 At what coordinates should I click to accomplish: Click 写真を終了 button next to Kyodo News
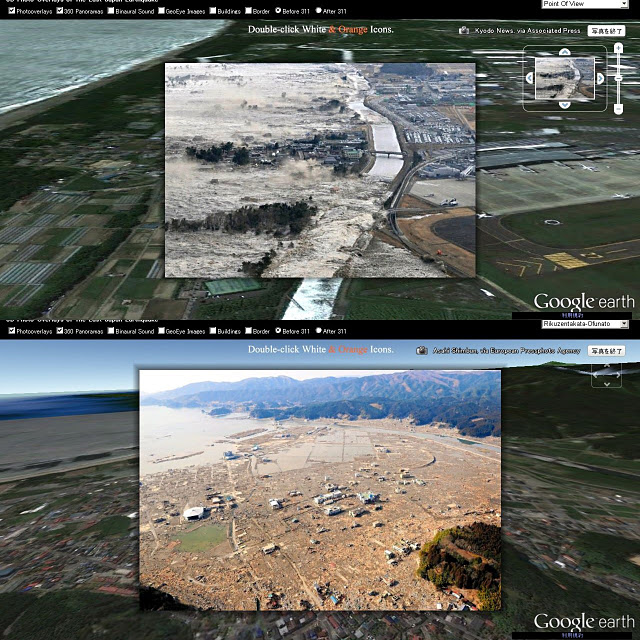(607, 31)
